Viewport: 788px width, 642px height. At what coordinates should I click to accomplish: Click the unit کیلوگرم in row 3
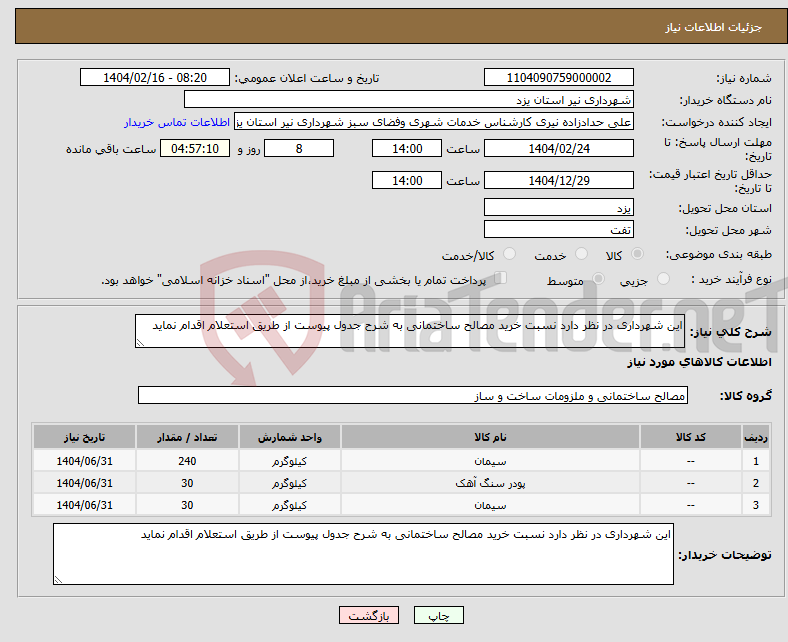tap(290, 505)
